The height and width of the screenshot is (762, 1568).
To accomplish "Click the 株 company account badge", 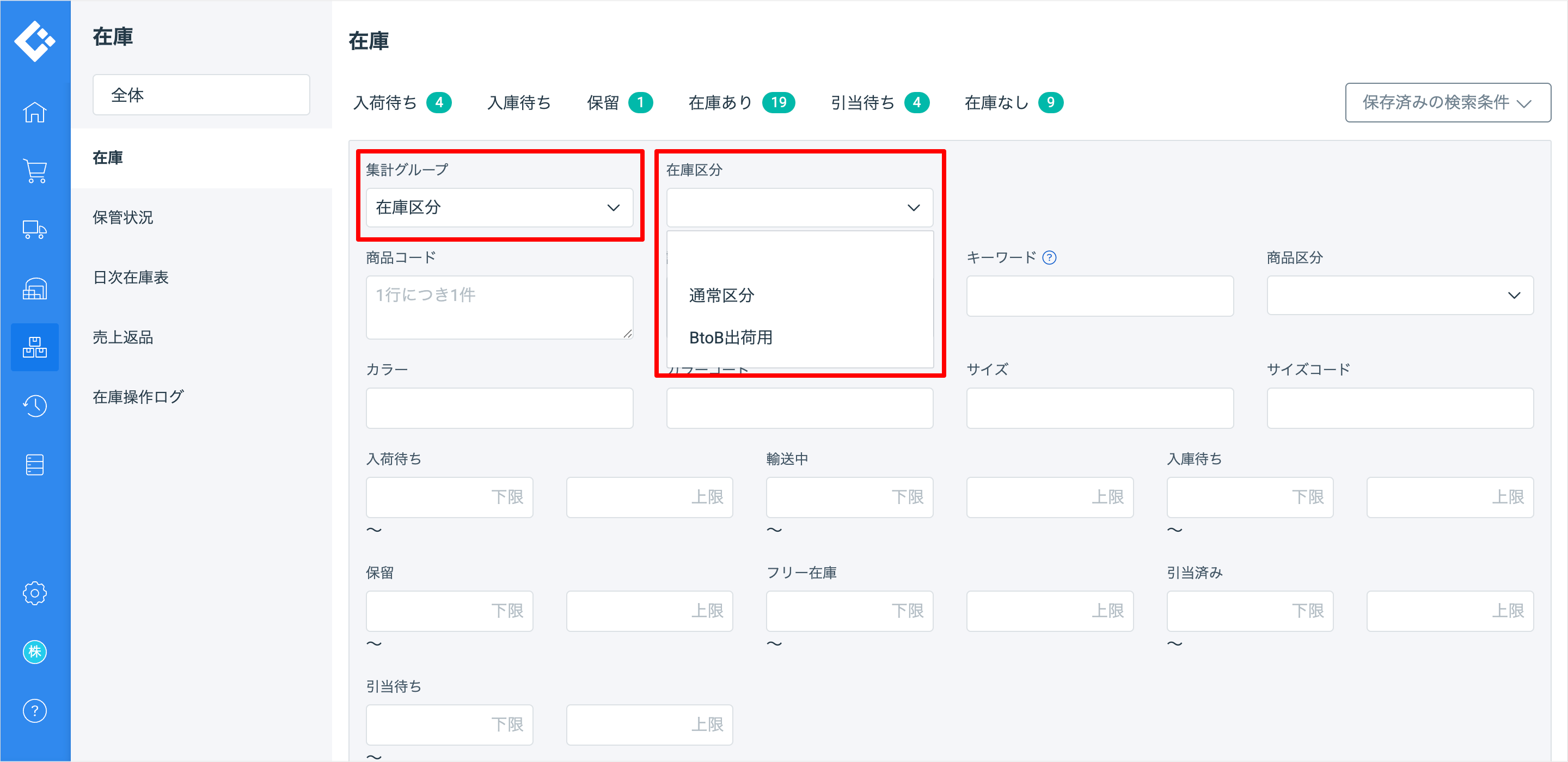I will coord(35,652).
